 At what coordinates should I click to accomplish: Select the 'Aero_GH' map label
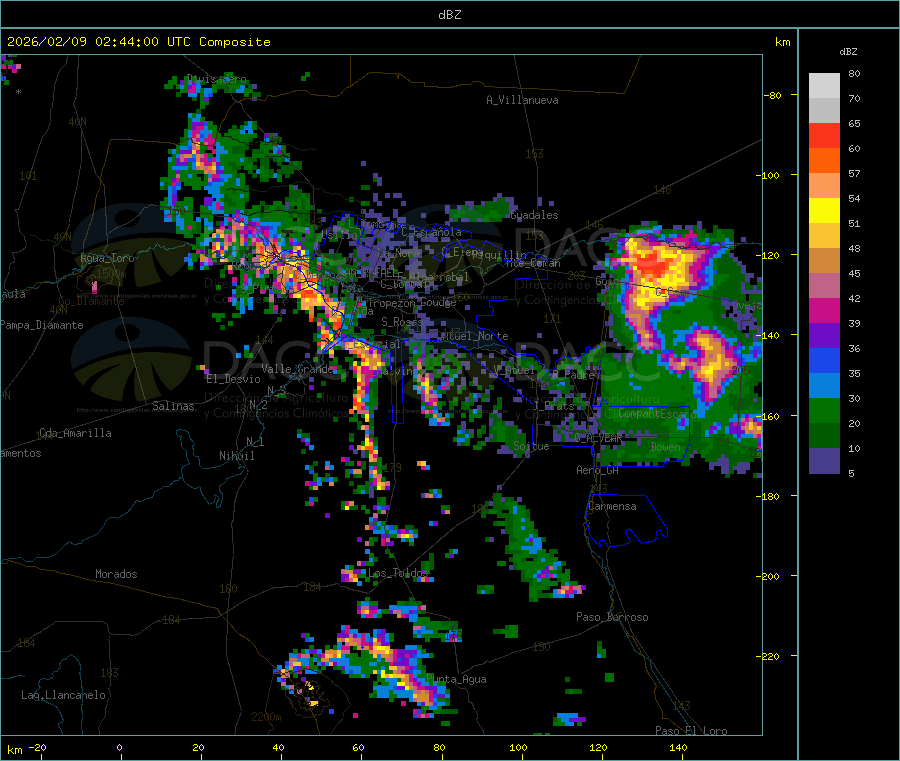[598, 470]
